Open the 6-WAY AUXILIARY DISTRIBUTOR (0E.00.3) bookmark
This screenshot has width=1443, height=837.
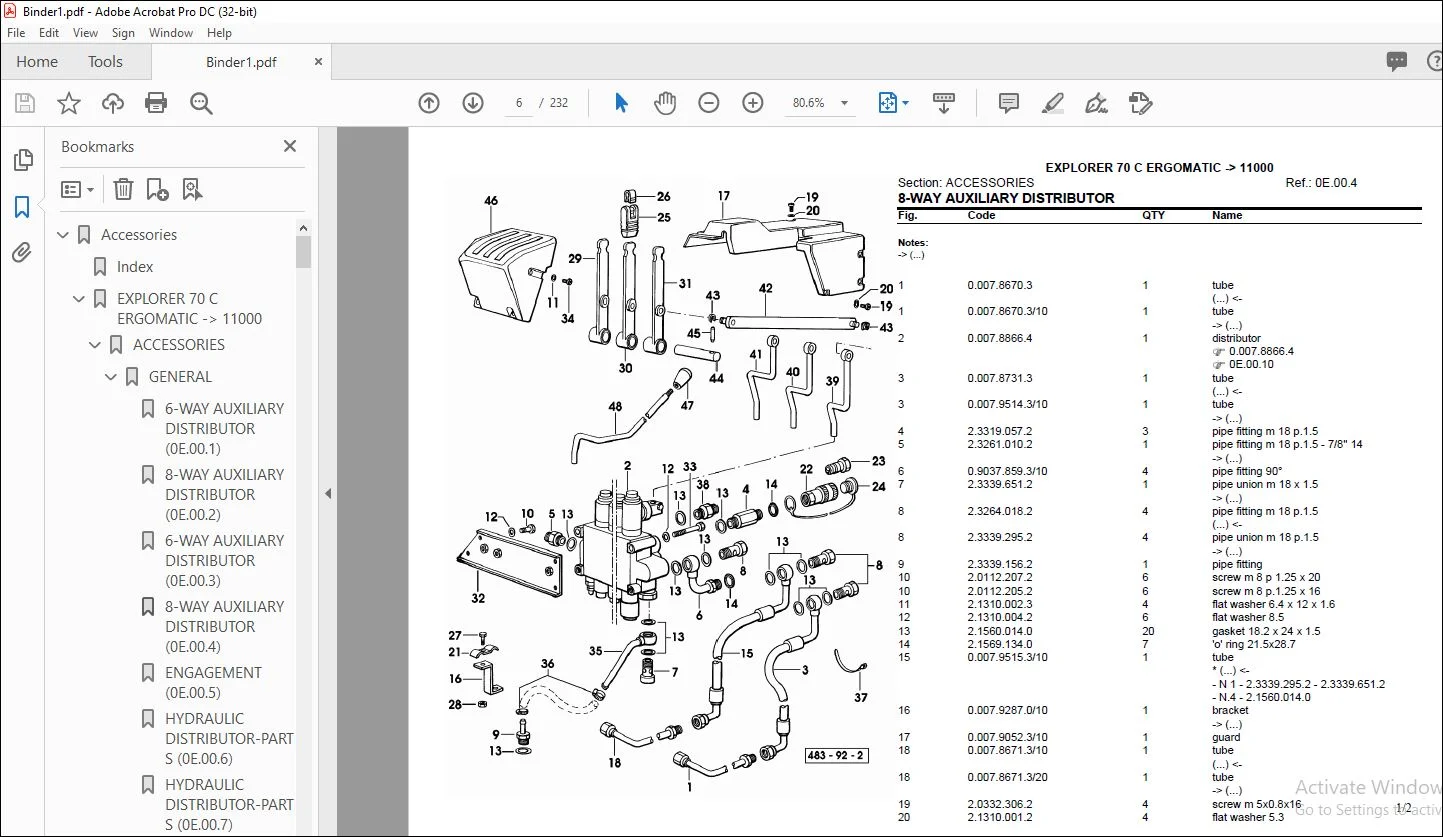coord(224,561)
